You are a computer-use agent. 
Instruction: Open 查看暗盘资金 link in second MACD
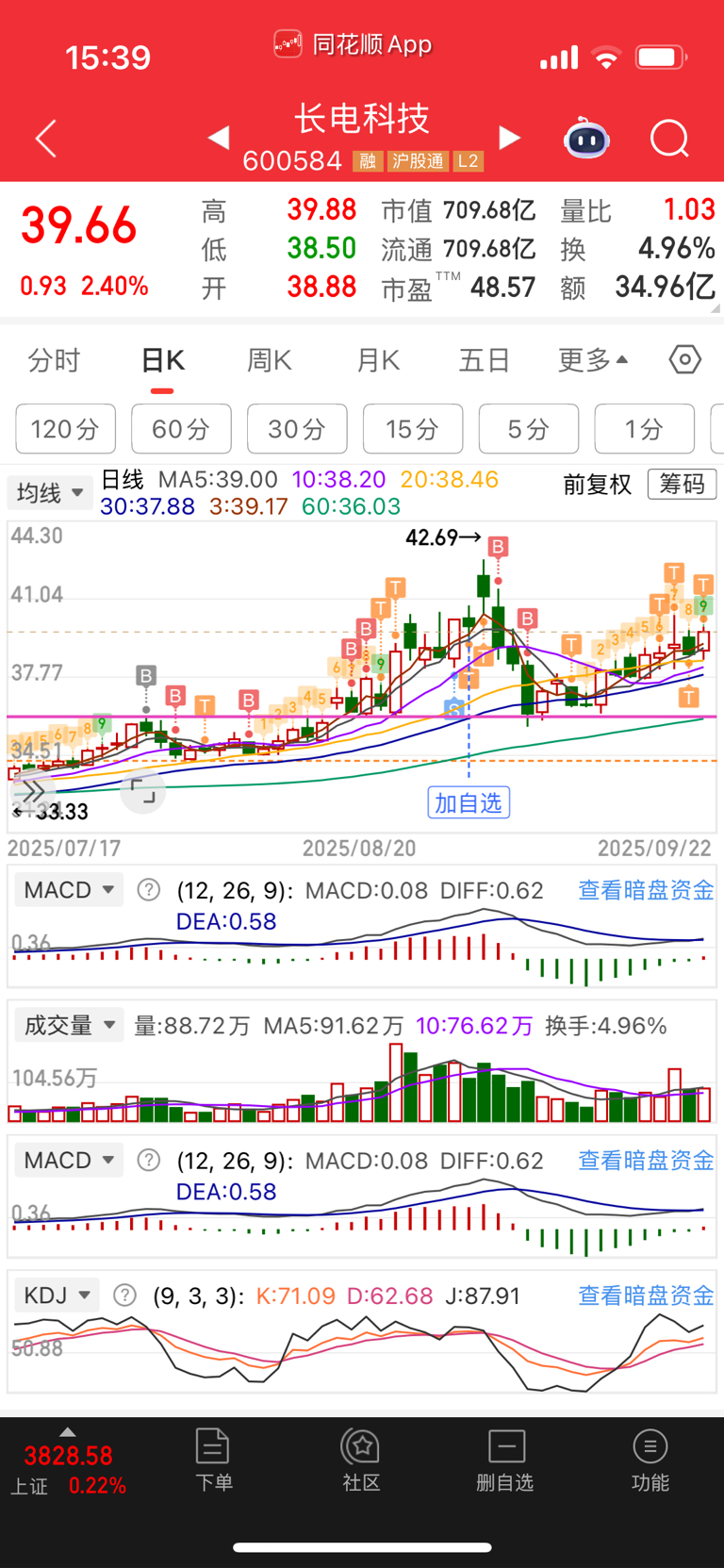(x=646, y=1160)
